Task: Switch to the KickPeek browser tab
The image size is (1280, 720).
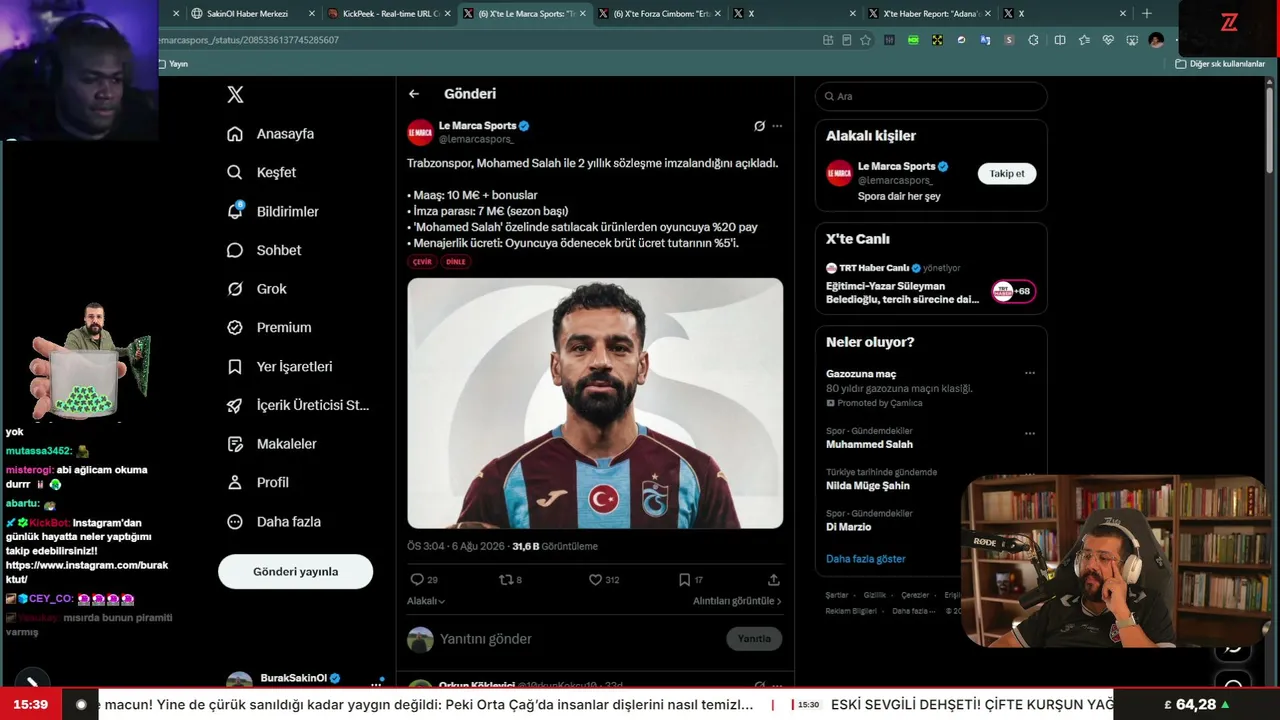Action: tap(391, 14)
